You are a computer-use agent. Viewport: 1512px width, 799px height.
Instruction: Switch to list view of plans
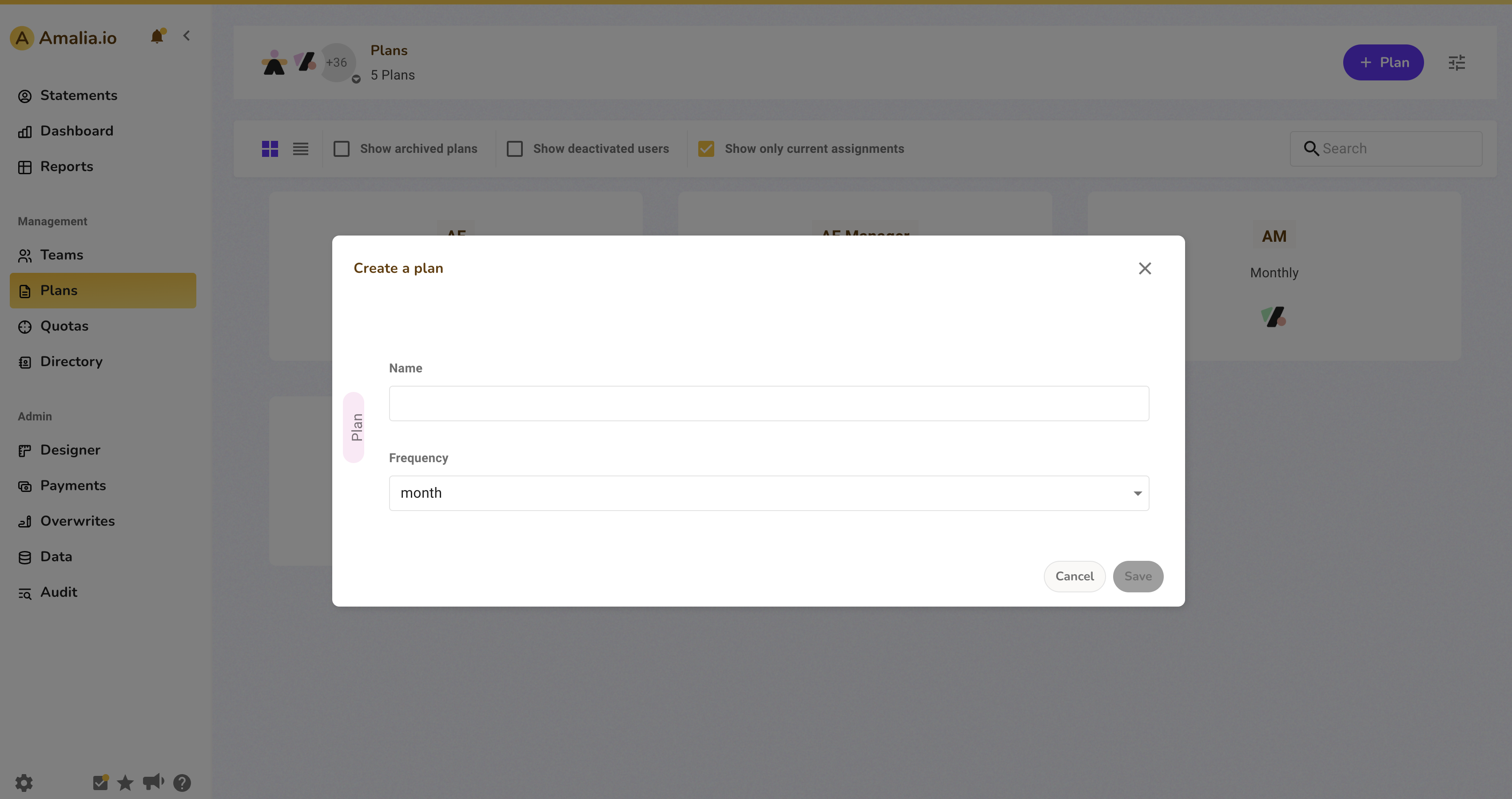301,149
